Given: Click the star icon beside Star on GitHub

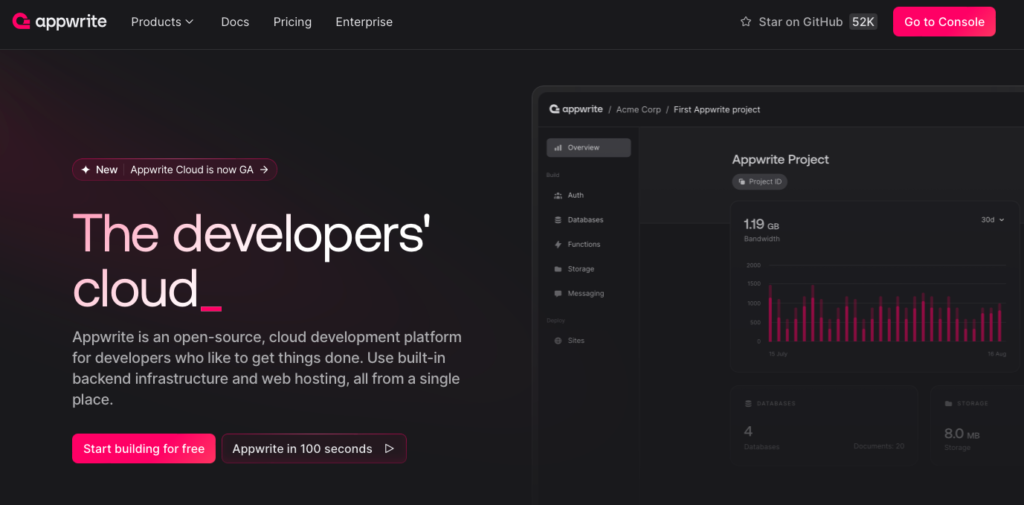Looking at the screenshot, I should pyautogui.click(x=745, y=22).
